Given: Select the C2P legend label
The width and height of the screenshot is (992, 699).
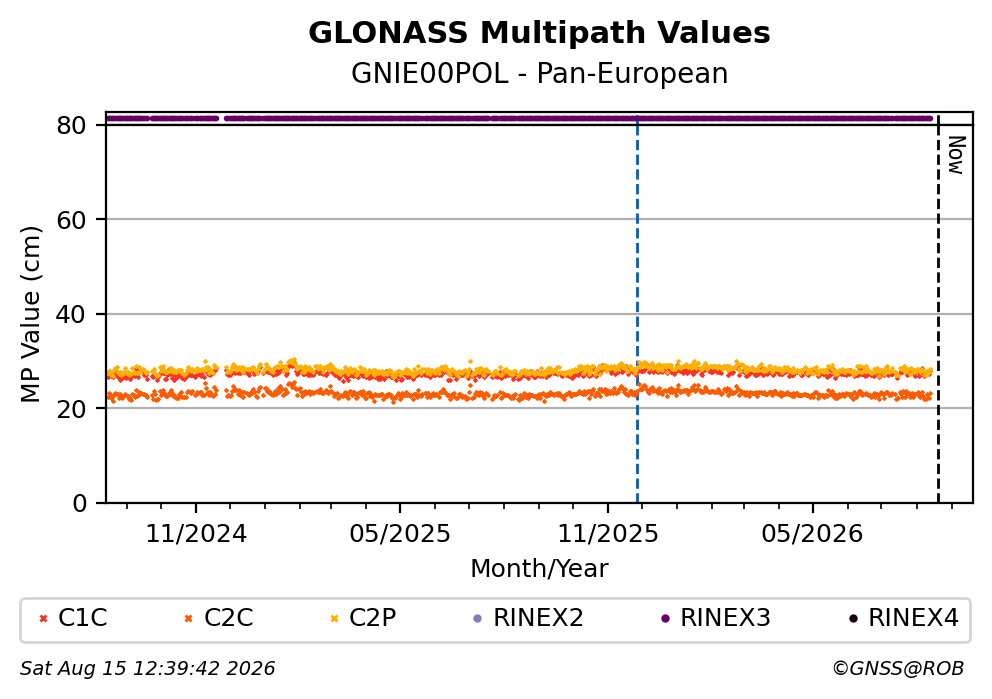Looking at the screenshot, I should click(373, 618).
